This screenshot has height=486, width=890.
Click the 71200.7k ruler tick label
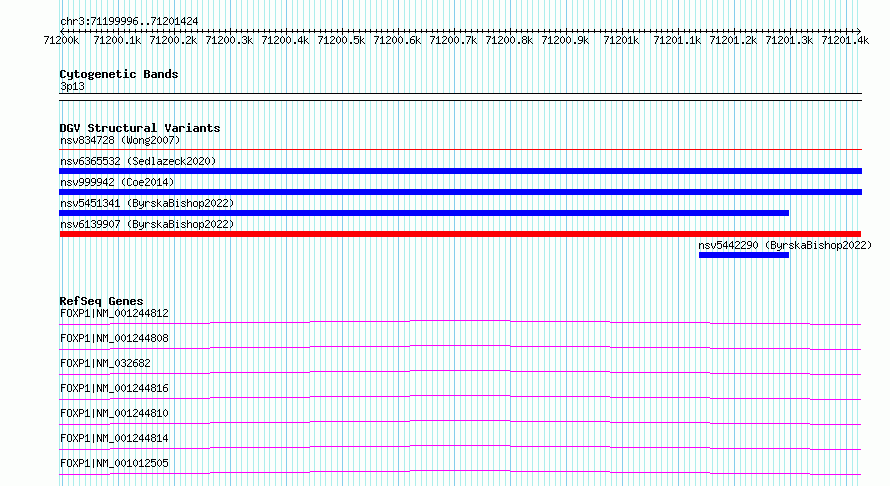pyautogui.click(x=453, y=40)
